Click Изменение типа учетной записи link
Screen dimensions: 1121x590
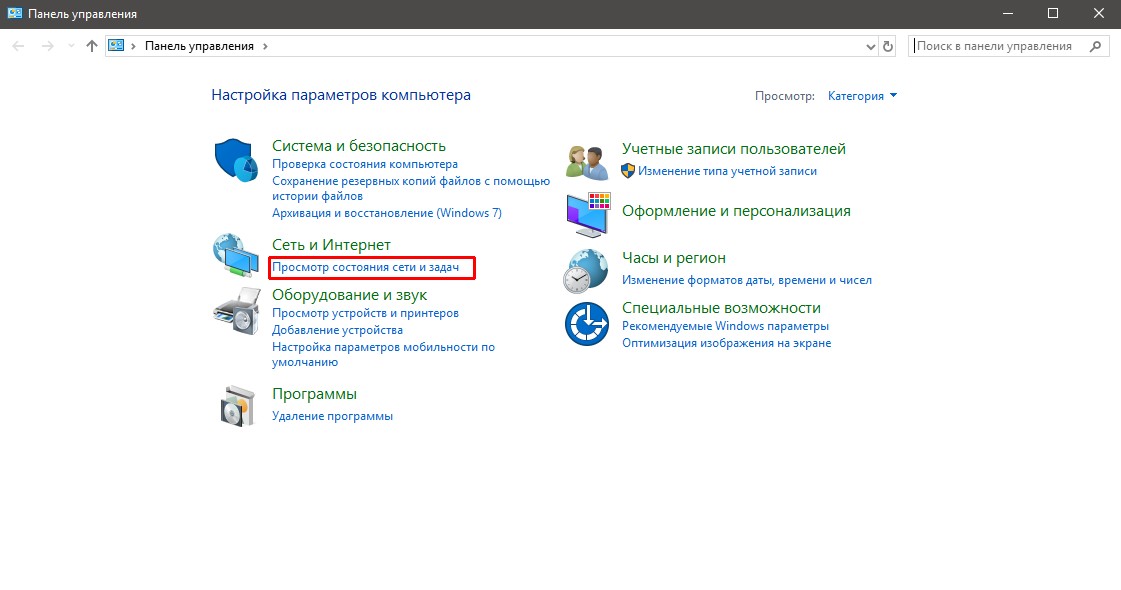pos(727,171)
